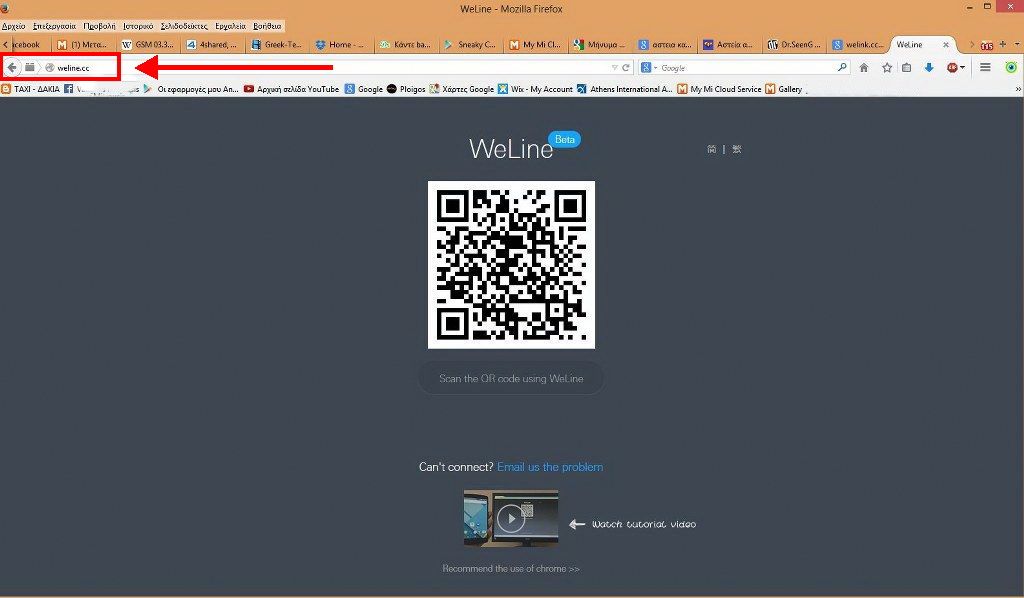Open the Εργαλεία menu
1024x598 pixels.
(231, 26)
